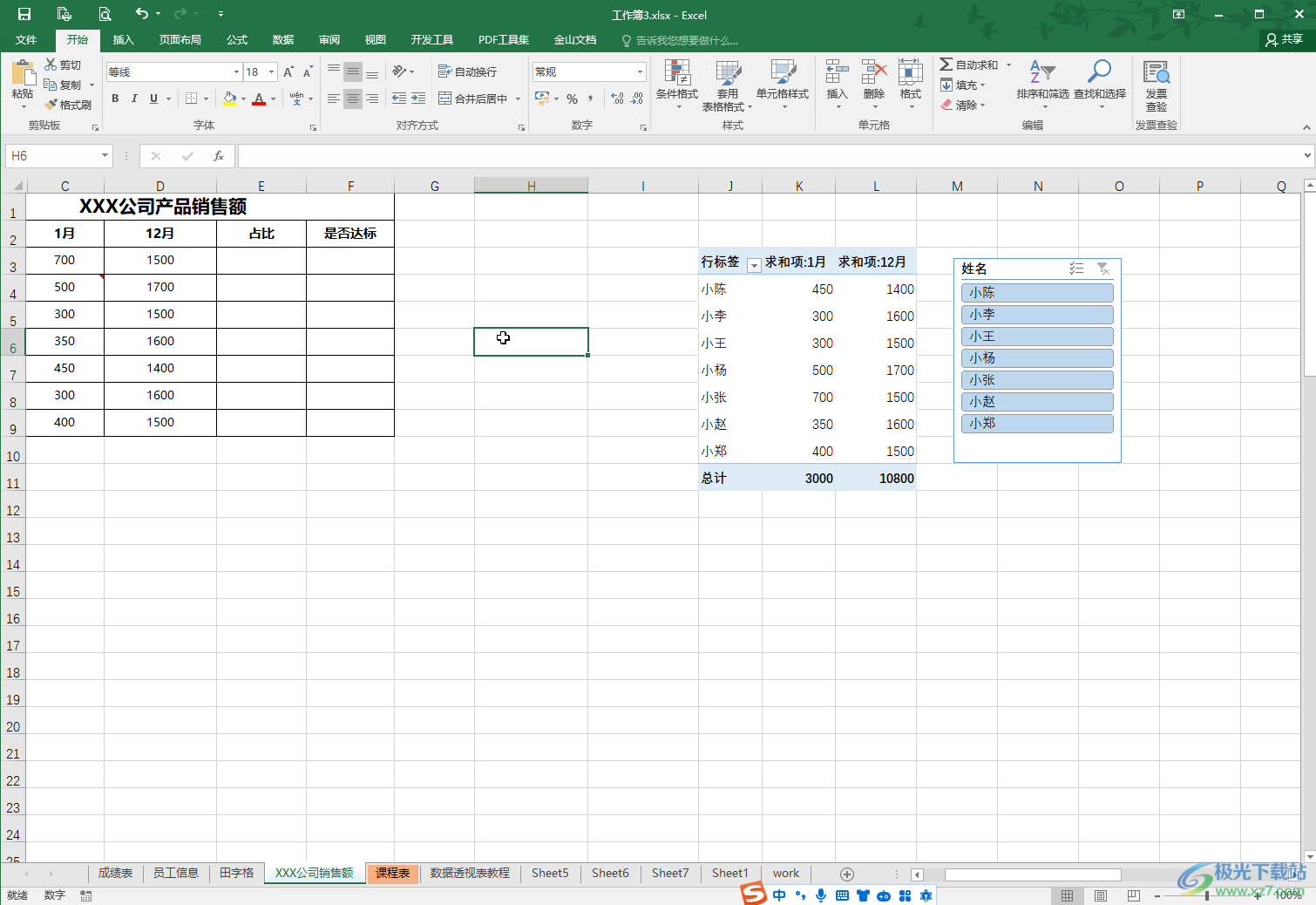The height and width of the screenshot is (905, 1316).
Task: Activate the Format Painter 格式刷
Action: (x=68, y=105)
